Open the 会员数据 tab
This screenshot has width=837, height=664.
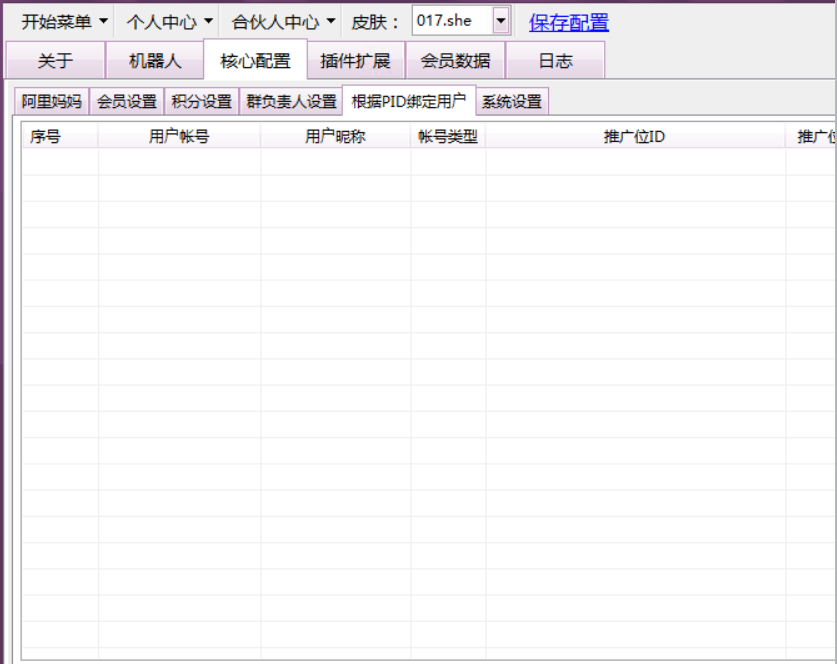455,61
